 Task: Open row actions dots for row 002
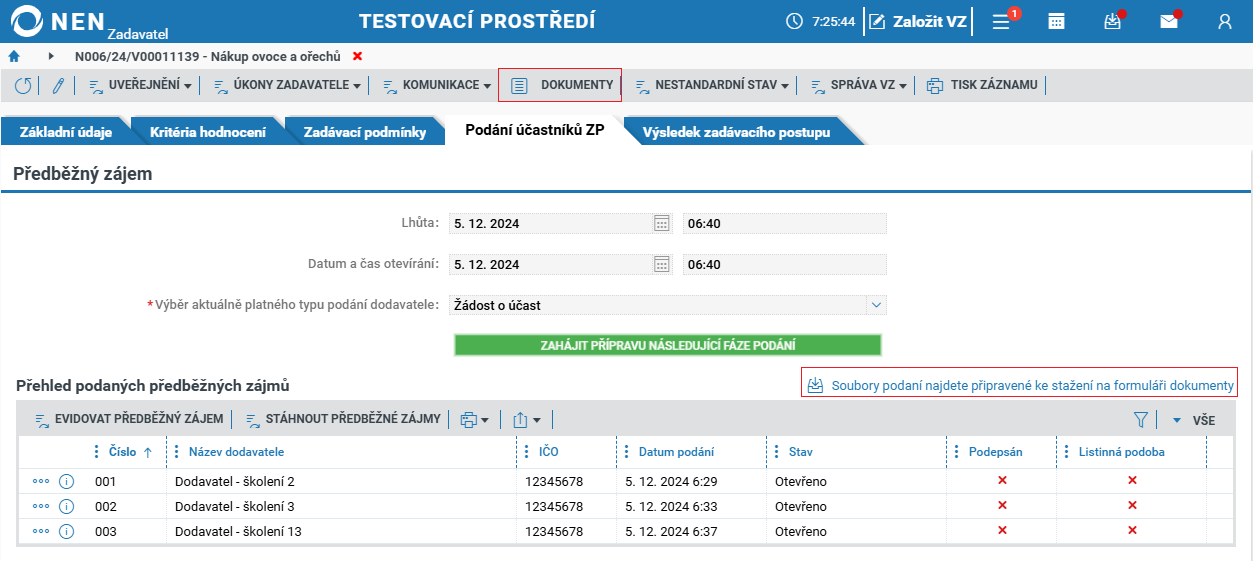pos(41,506)
